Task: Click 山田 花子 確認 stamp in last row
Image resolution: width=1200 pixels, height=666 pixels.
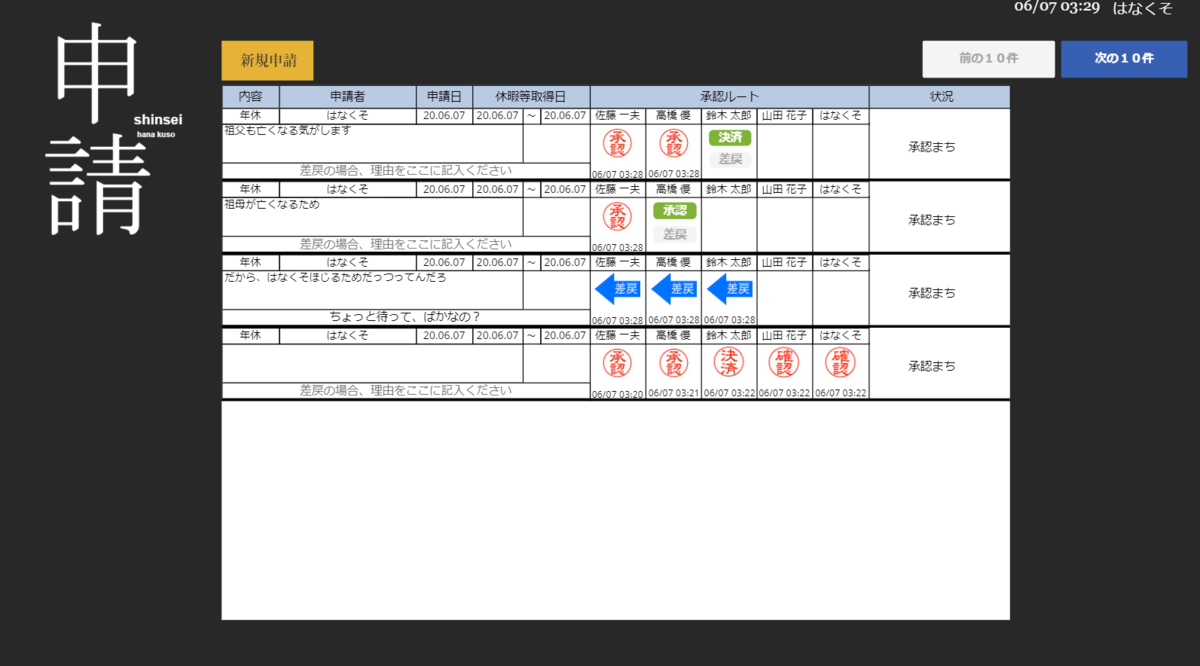Action: pos(784,362)
